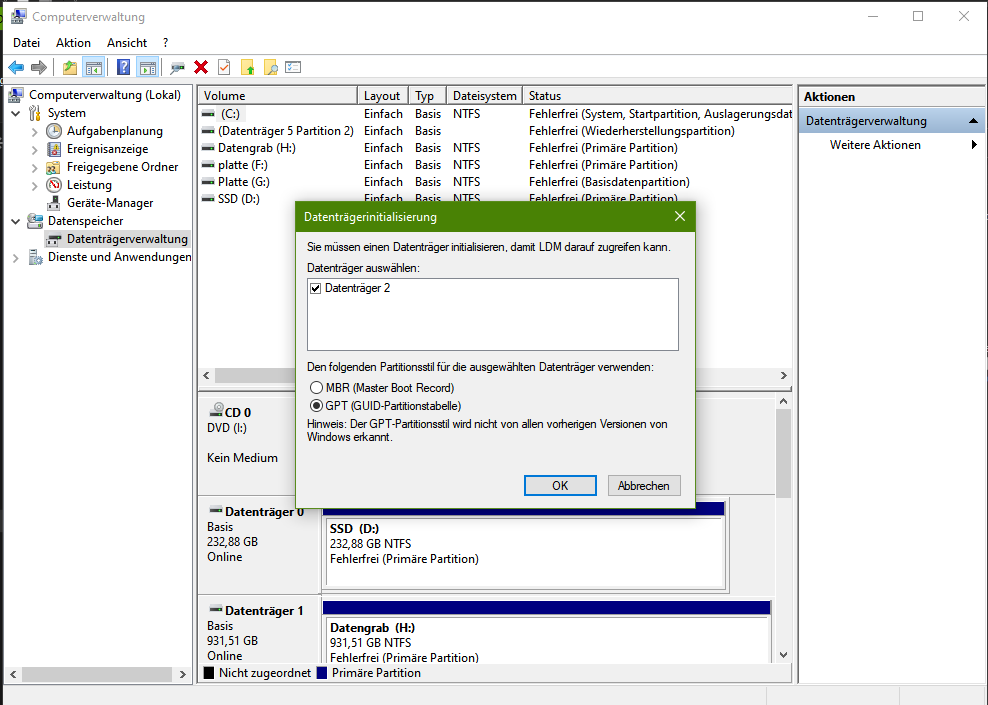This screenshot has height=705, width=988.
Task: Expand the Leistung chevron
Action: [x=35, y=185]
